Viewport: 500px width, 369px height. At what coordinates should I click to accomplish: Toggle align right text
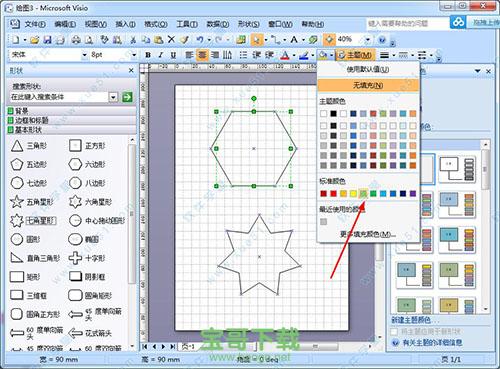215,55
